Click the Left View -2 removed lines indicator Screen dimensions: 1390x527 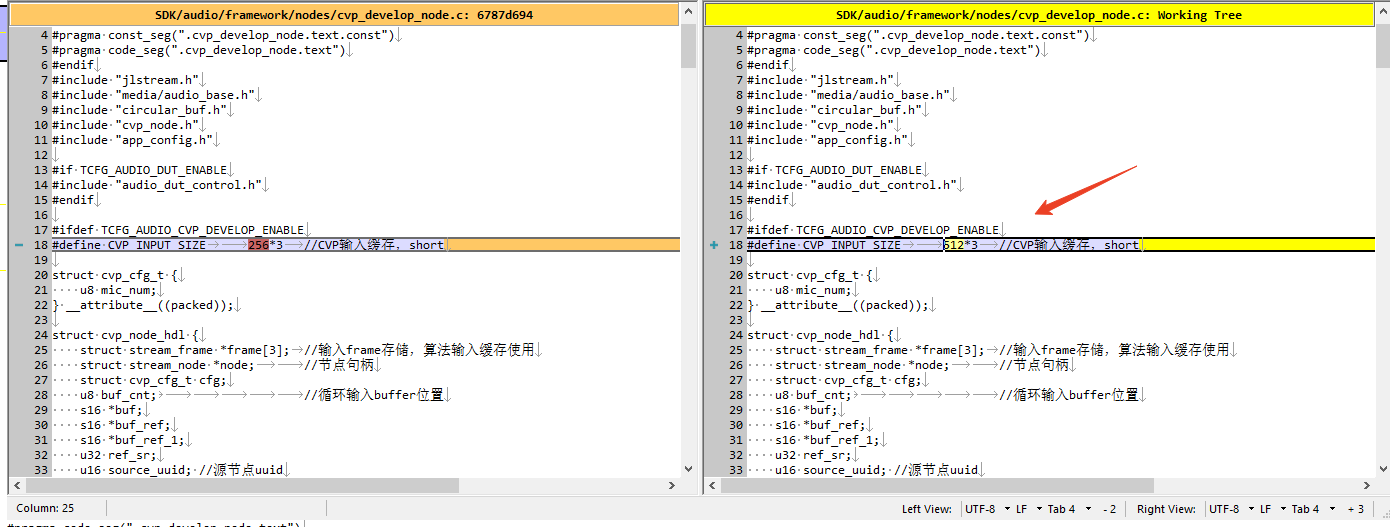tap(1110, 509)
